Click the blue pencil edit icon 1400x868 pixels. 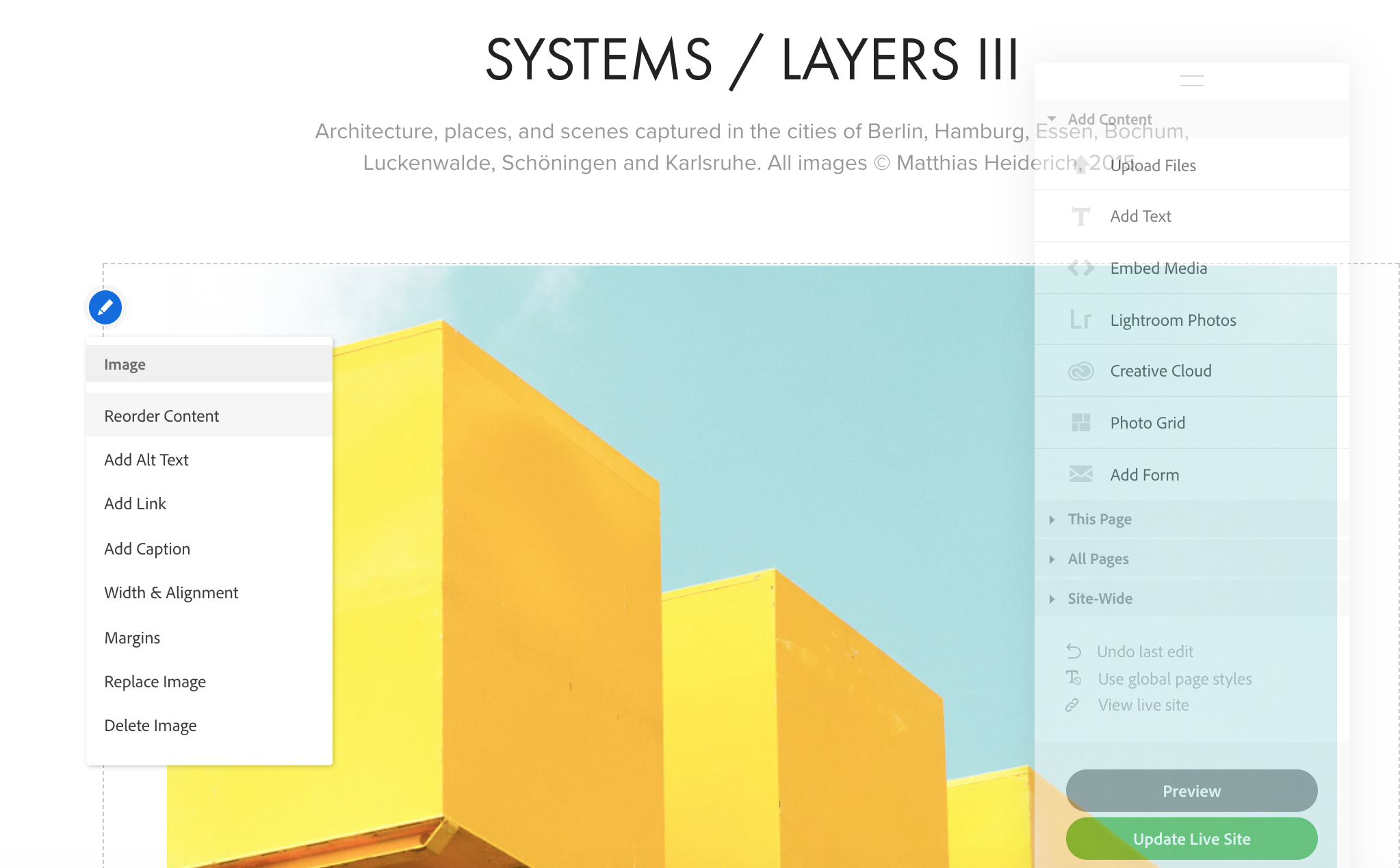click(105, 307)
